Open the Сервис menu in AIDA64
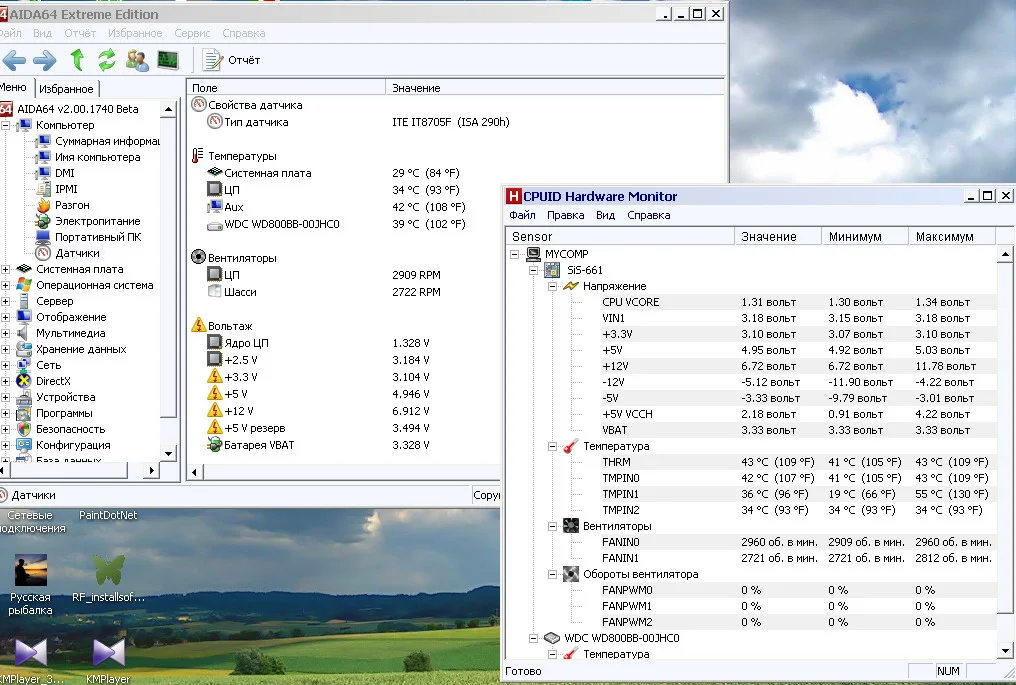1016x685 pixels. point(193,33)
